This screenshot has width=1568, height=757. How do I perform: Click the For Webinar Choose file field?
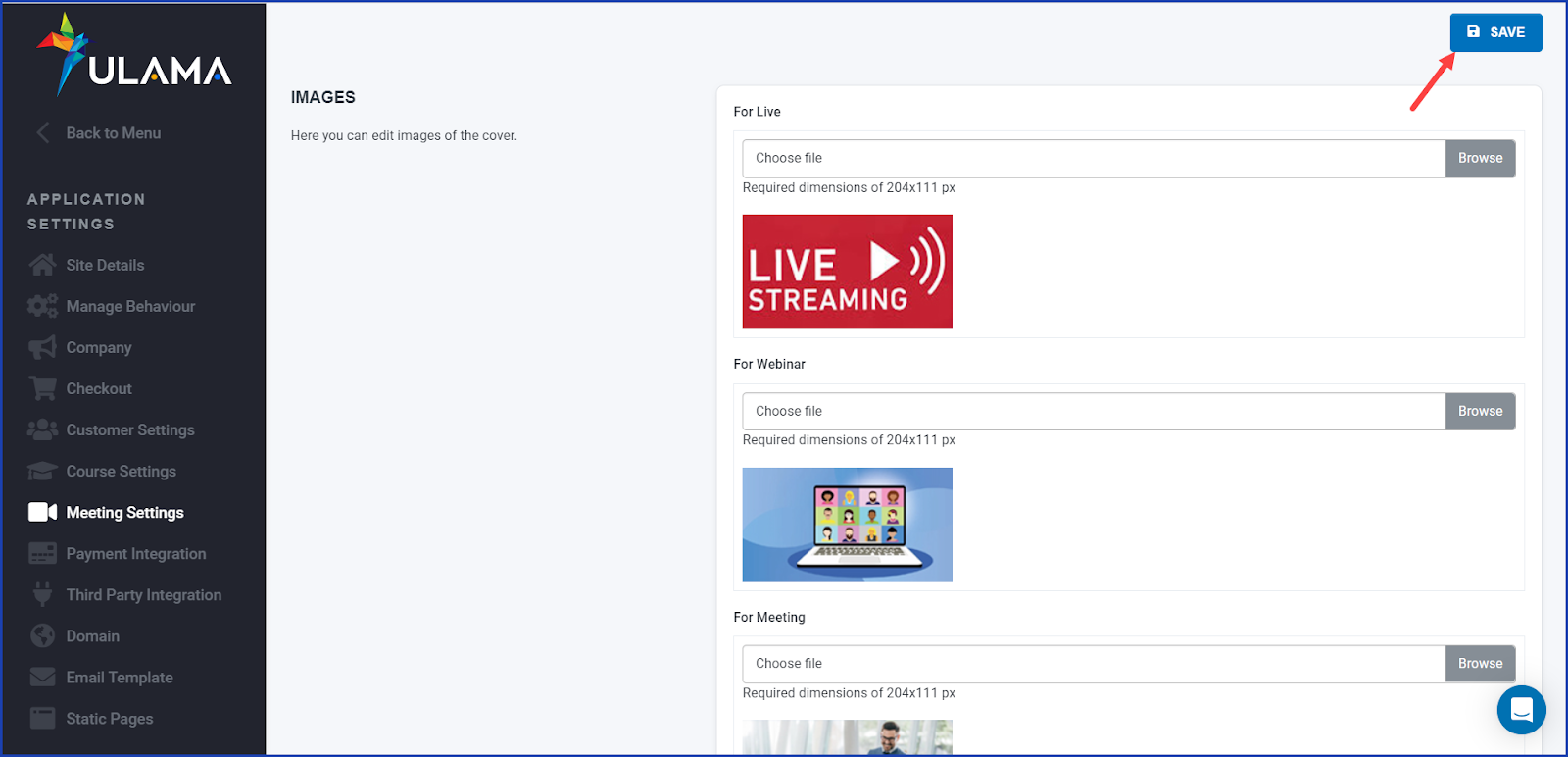(x=1094, y=411)
